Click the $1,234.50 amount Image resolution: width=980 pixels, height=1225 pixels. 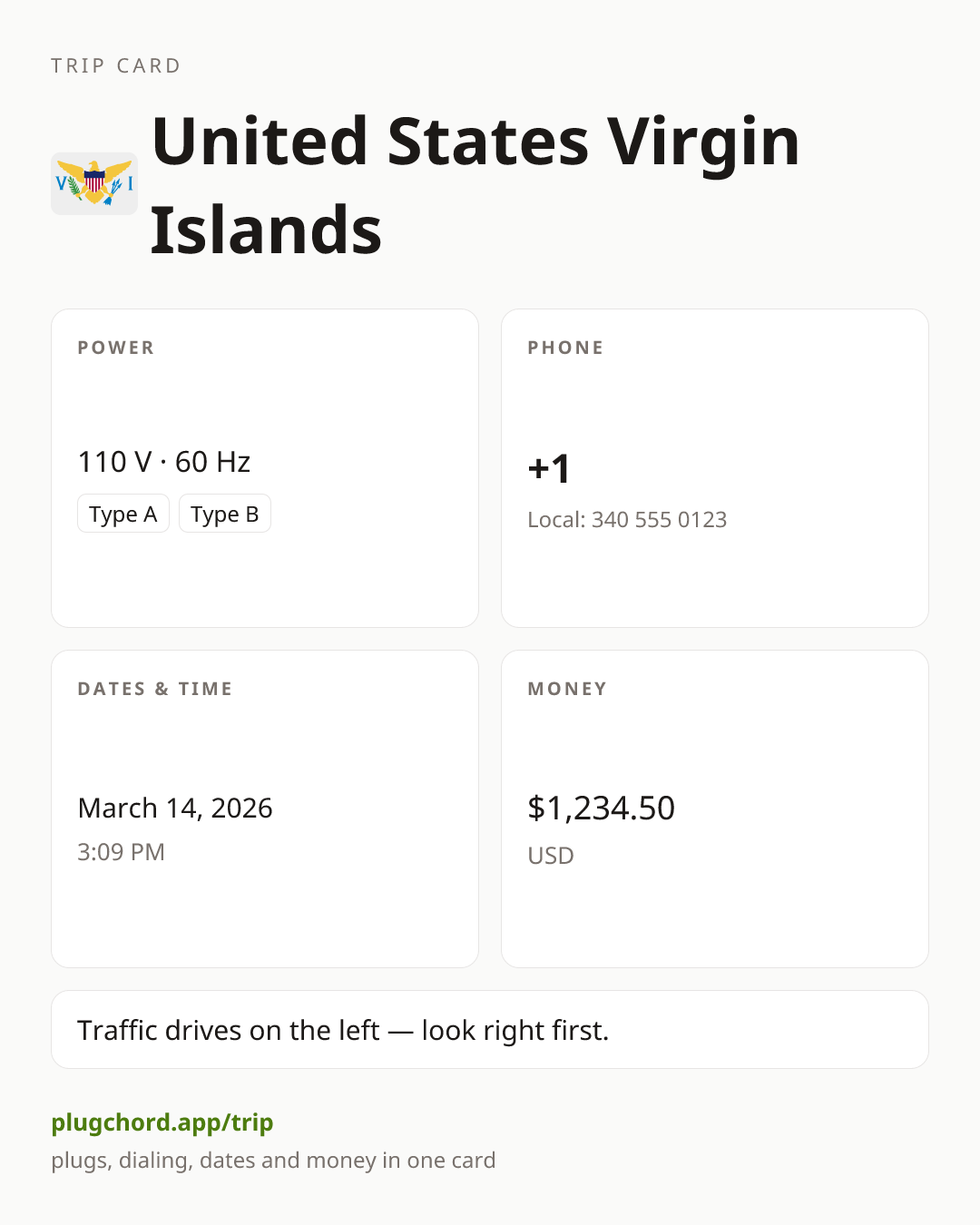tap(602, 808)
